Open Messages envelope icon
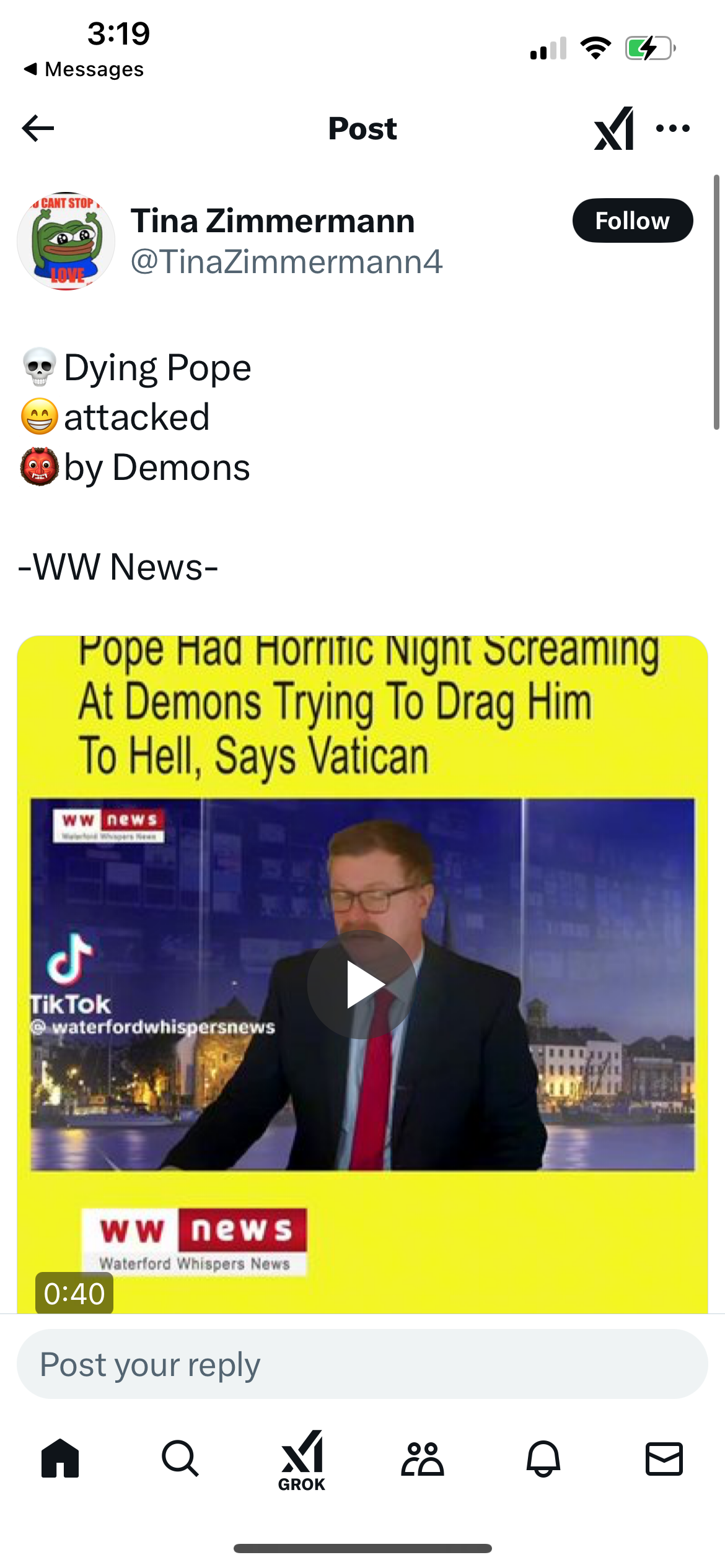This screenshot has height=1568, width=725. 664,1458
